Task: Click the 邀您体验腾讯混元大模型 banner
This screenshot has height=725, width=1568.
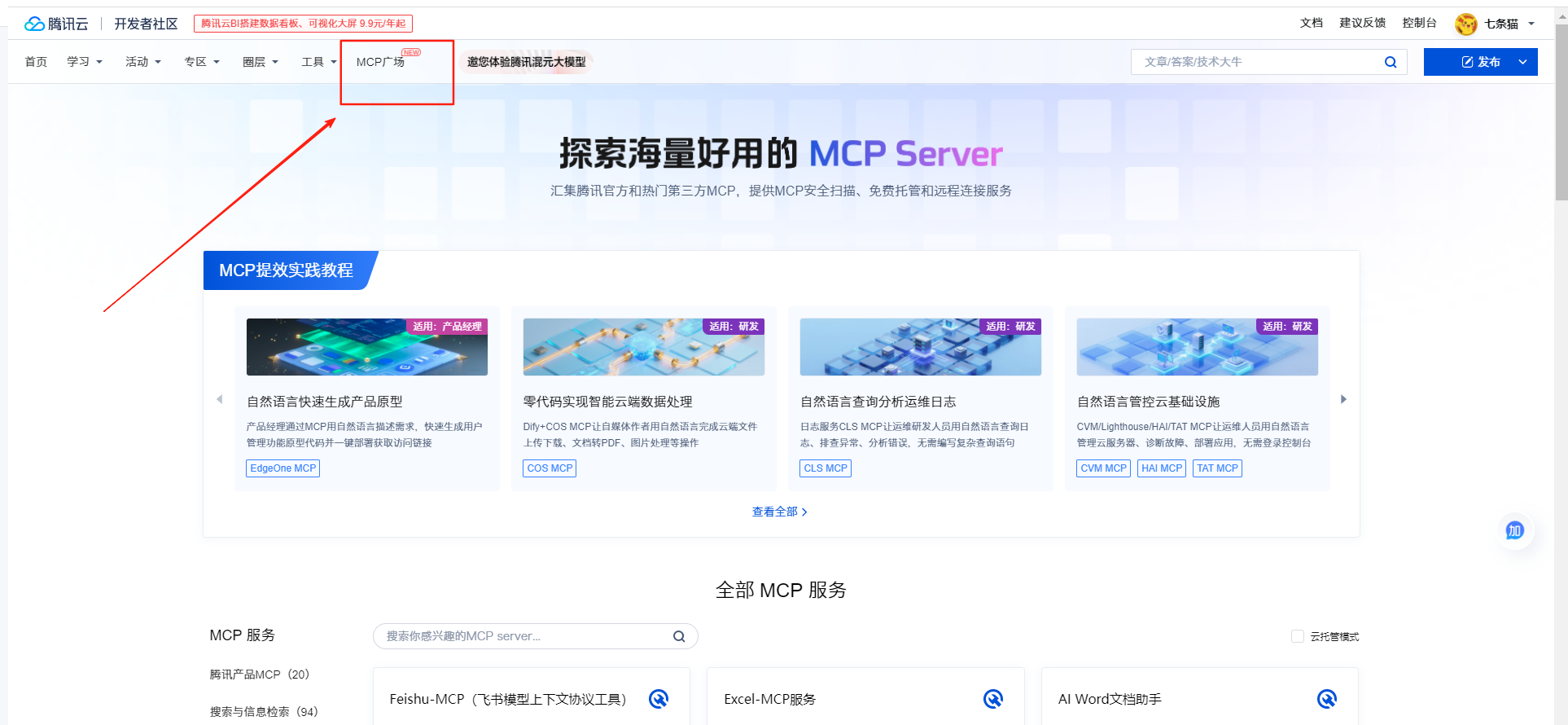Action: point(526,62)
